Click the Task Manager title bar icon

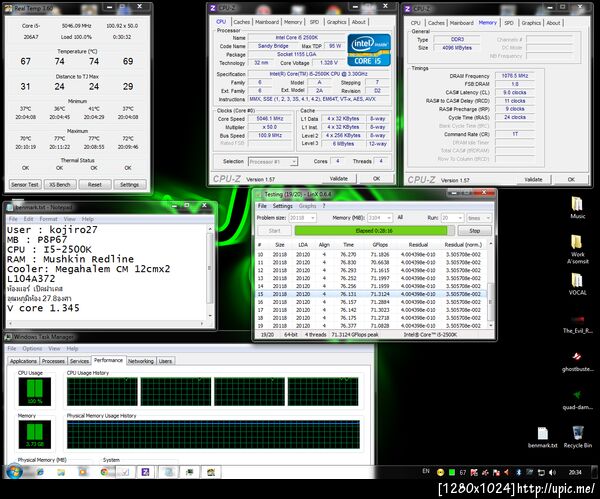tap(8, 337)
